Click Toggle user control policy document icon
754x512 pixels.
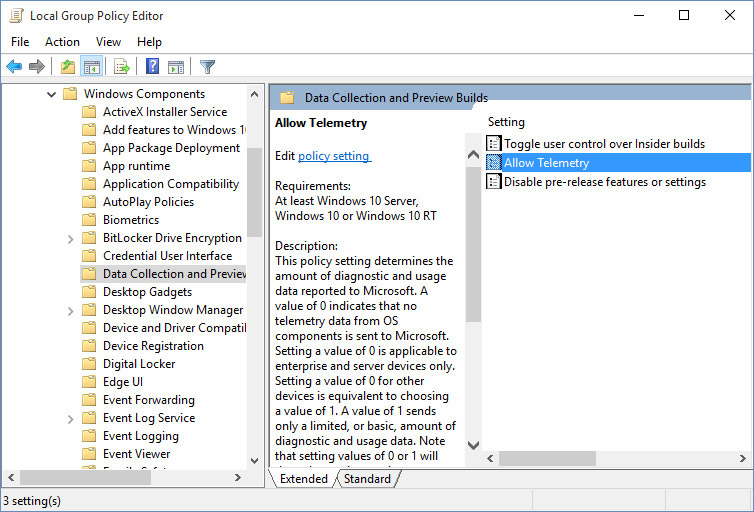pyautogui.click(x=493, y=143)
